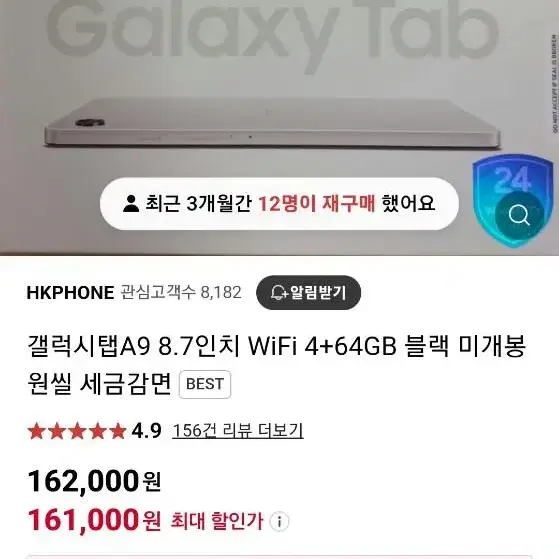Screen dimensions: 559x559
Task: Tap the bell icon in 알림받기
Action: pyautogui.click(x=278, y=293)
